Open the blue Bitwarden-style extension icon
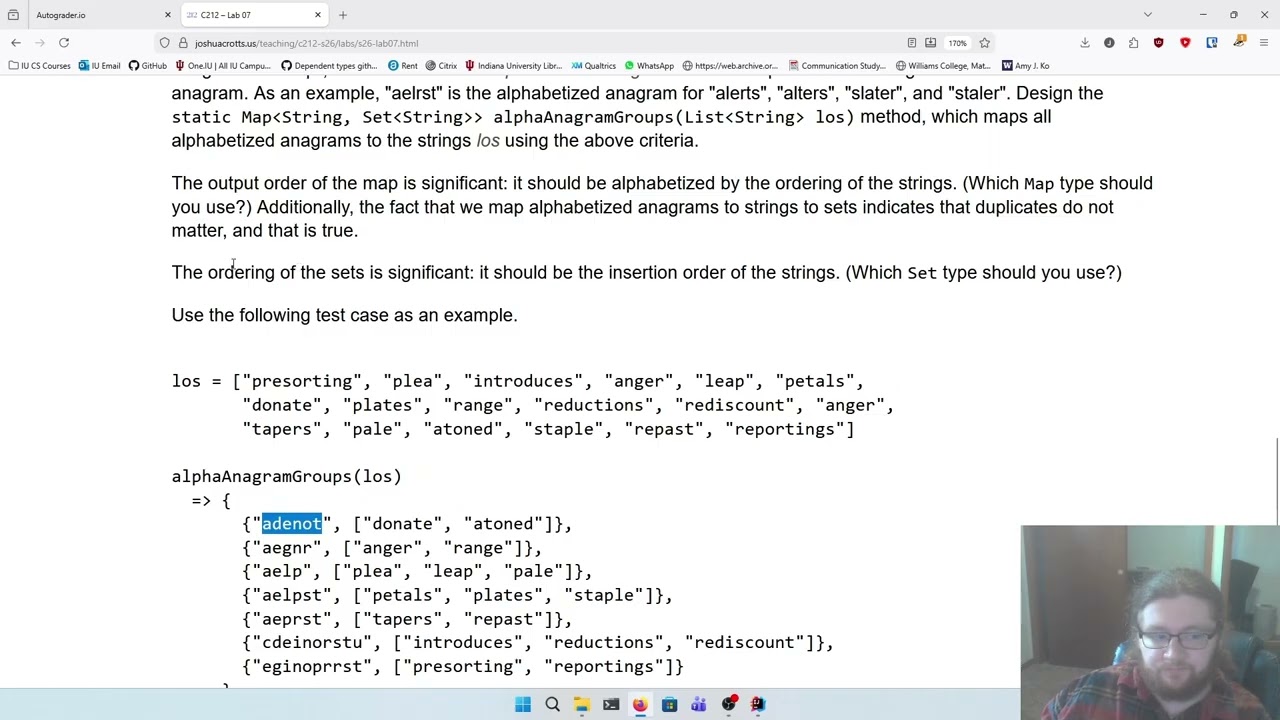Image resolution: width=1280 pixels, height=720 pixels. click(x=1212, y=43)
